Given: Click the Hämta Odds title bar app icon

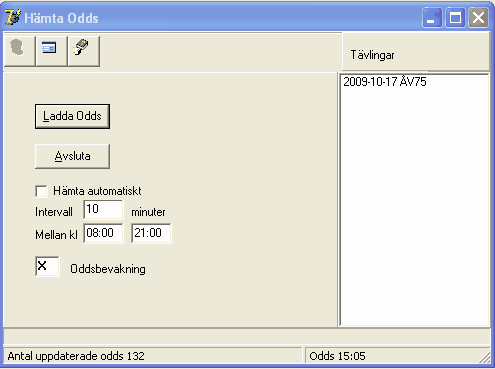Looking at the screenshot, I should [x=13, y=17].
